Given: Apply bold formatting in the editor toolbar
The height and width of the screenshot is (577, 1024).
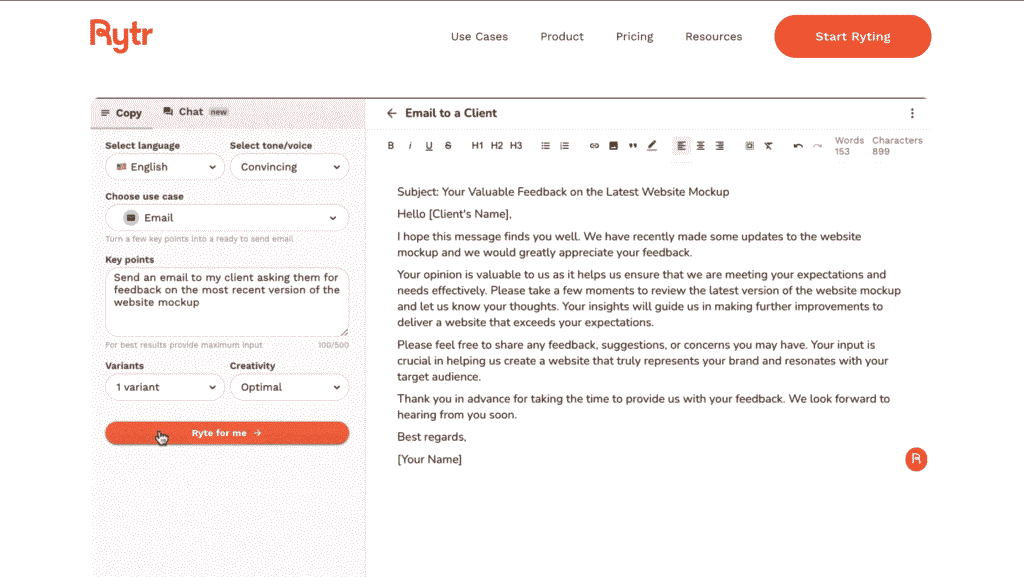Looking at the screenshot, I should coord(391,146).
